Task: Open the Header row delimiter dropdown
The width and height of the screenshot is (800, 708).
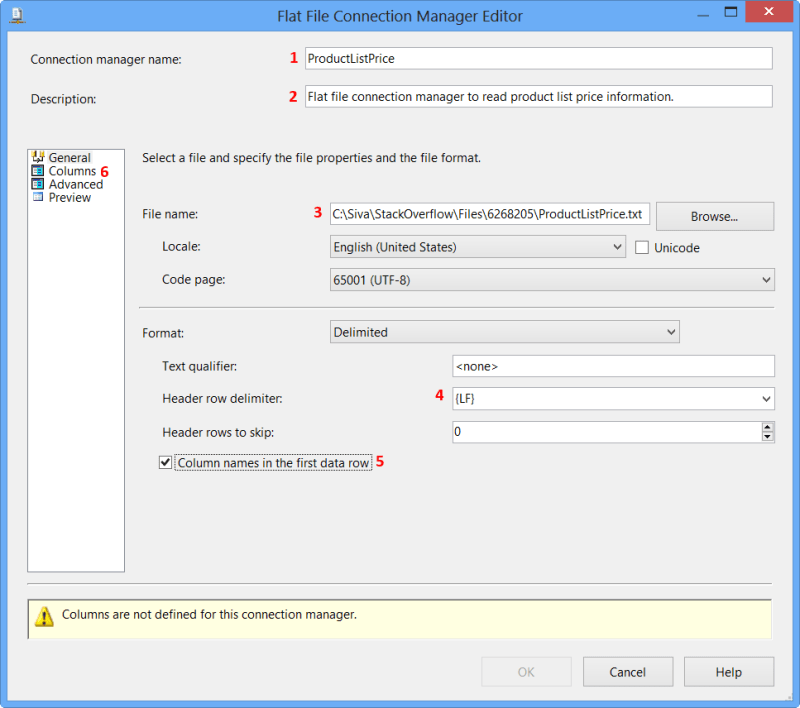Action: tap(765, 398)
